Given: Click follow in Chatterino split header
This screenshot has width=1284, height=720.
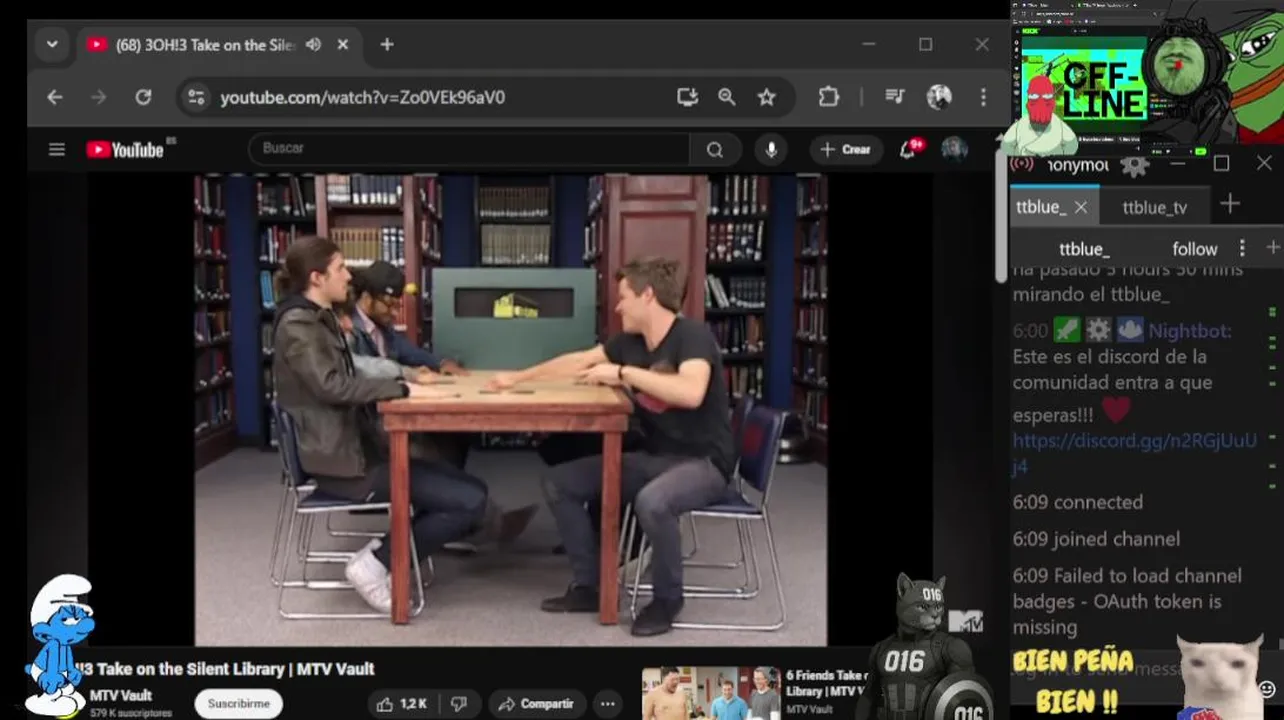Looking at the screenshot, I should pyautogui.click(x=1195, y=249).
